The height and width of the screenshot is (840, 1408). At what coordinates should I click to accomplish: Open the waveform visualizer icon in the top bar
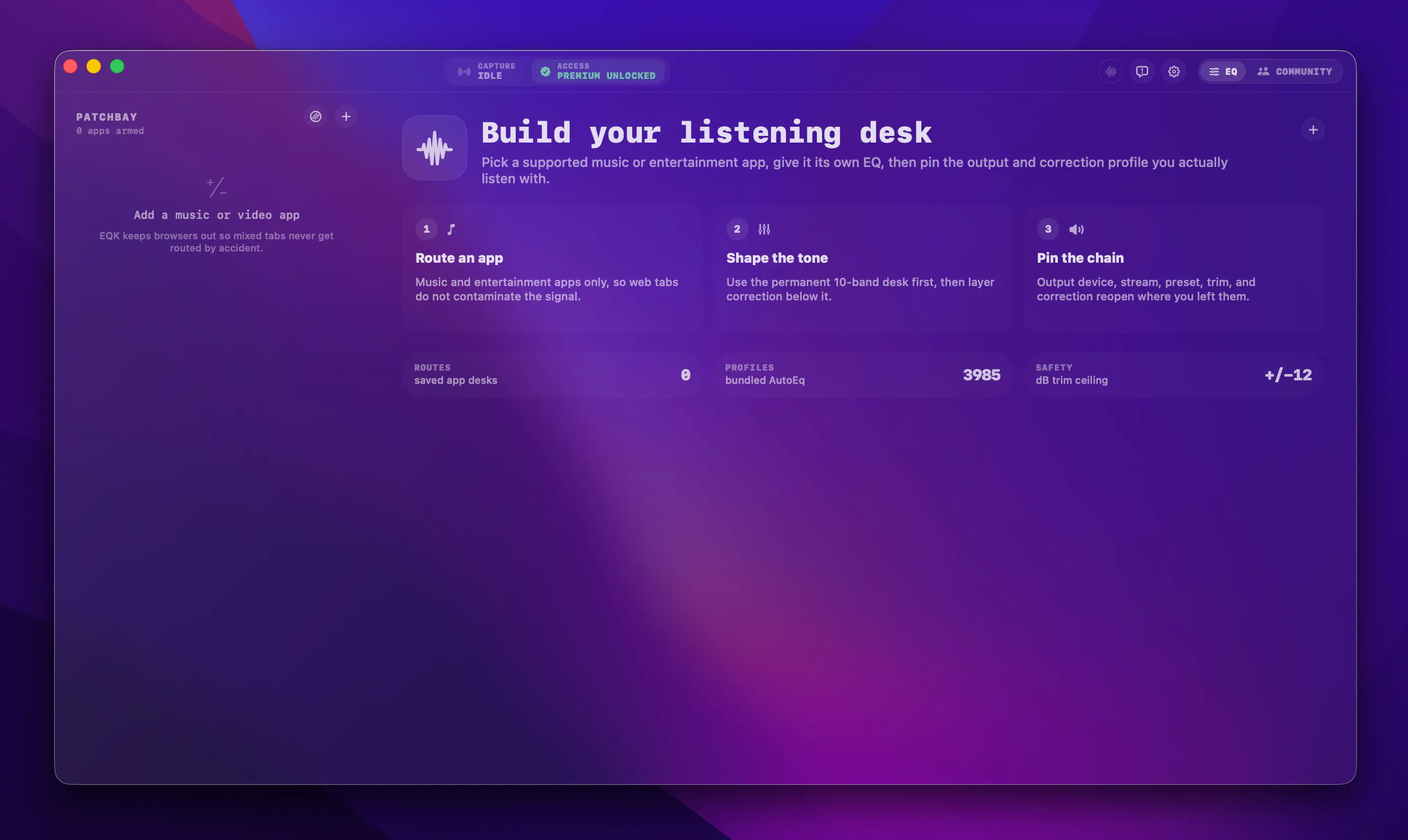click(x=1110, y=71)
